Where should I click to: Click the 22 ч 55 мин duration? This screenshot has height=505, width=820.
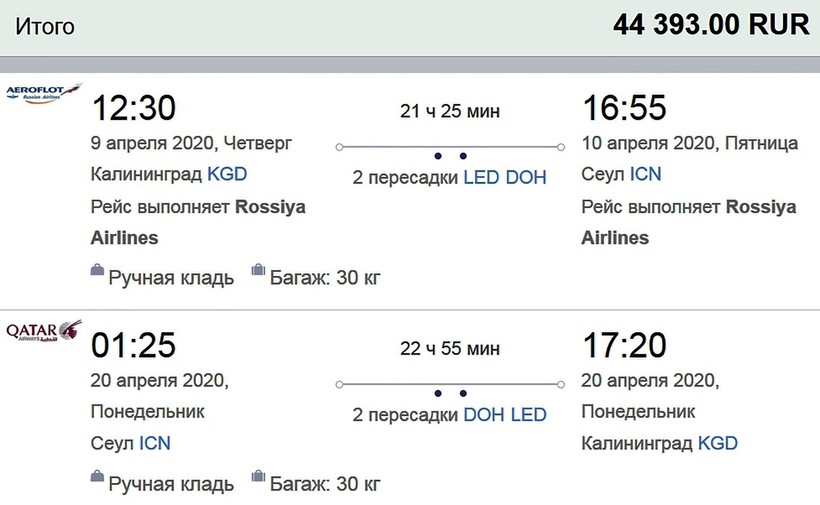coord(449,349)
